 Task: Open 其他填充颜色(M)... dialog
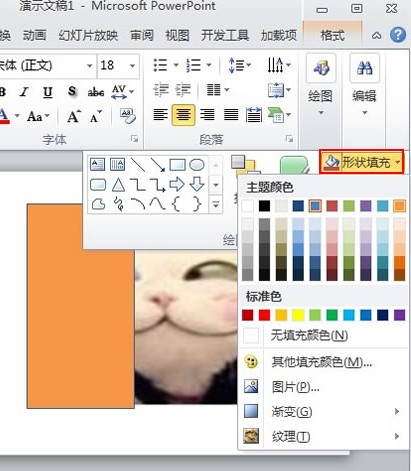click(323, 362)
